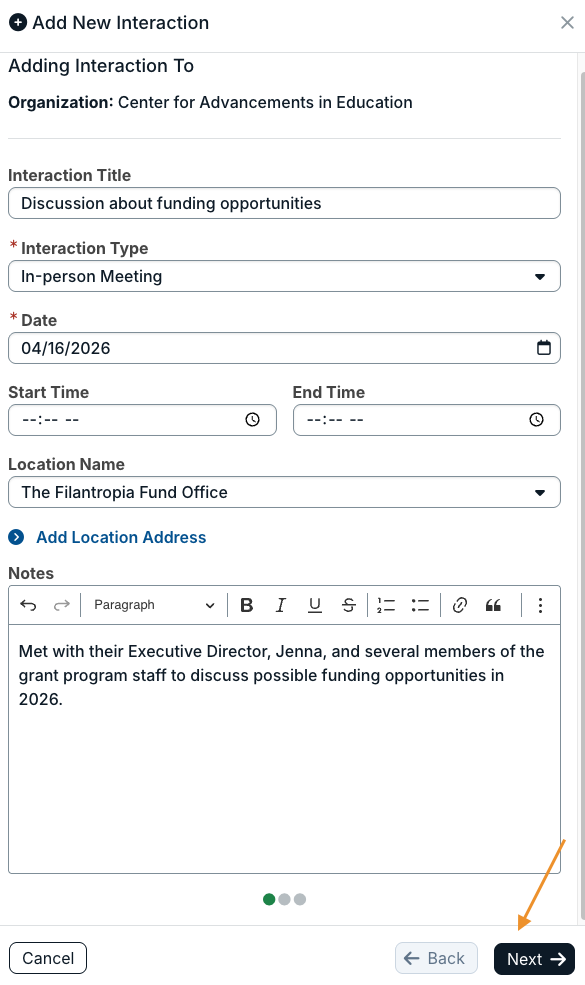585x985 pixels.
Task: Open the Location Name dropdown
Action: (x=284, y=492)
